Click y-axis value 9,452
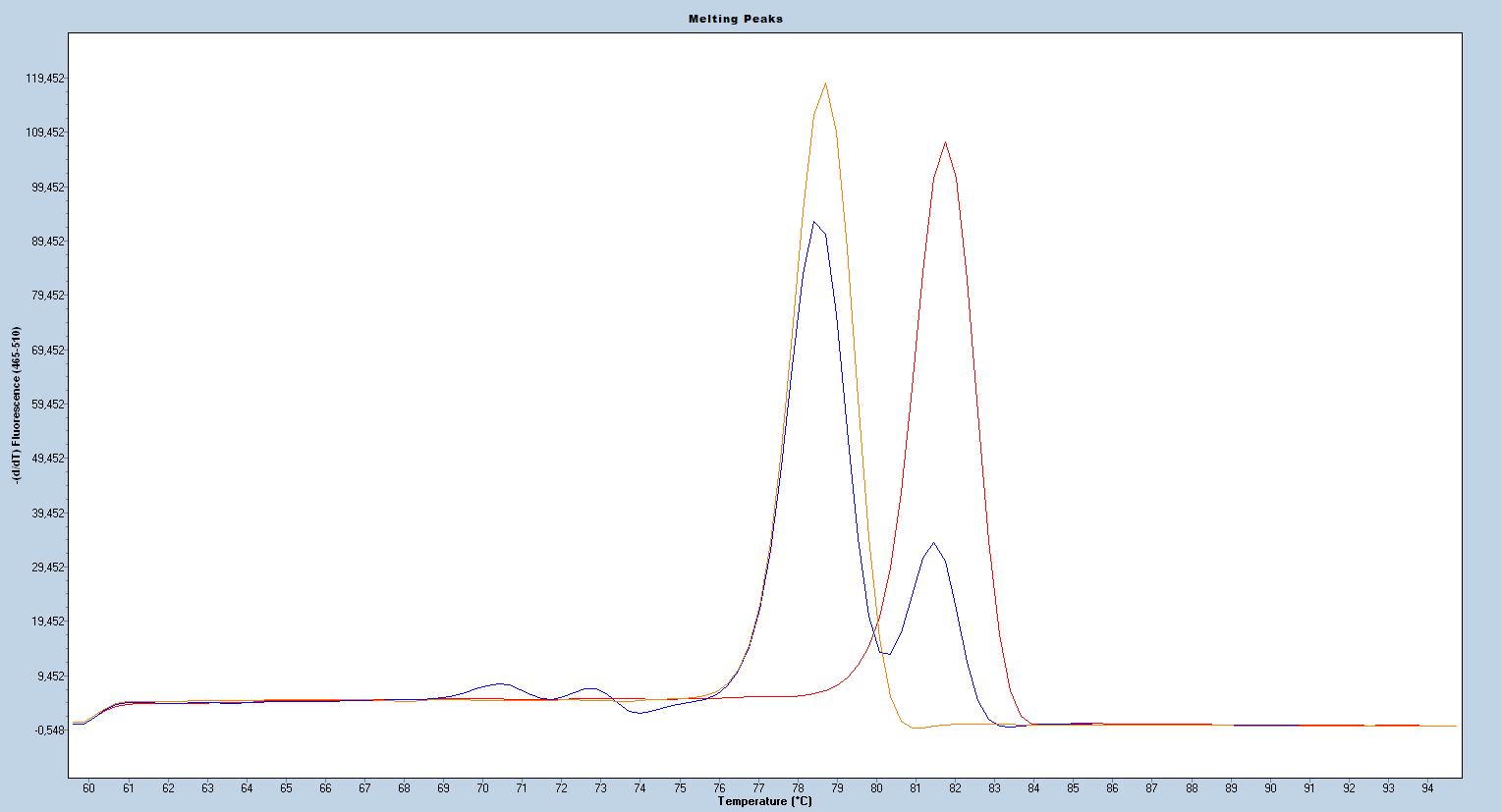 pos(51,677)
